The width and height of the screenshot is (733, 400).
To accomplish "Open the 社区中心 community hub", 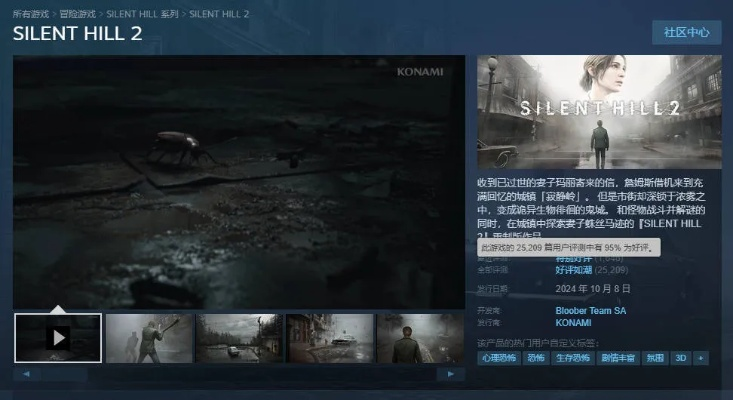I will click(x=686, y=32).
